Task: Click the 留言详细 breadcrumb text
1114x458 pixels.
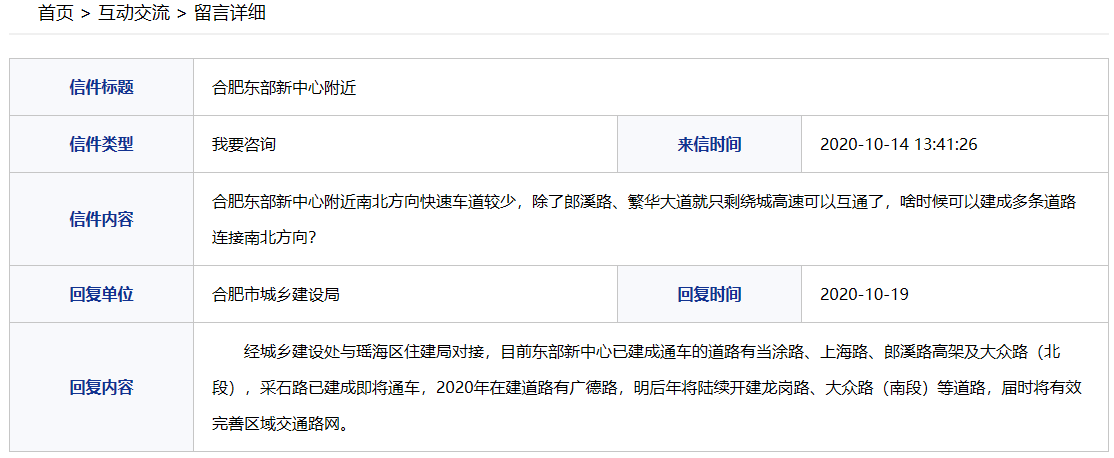Action: click(230, 13)
